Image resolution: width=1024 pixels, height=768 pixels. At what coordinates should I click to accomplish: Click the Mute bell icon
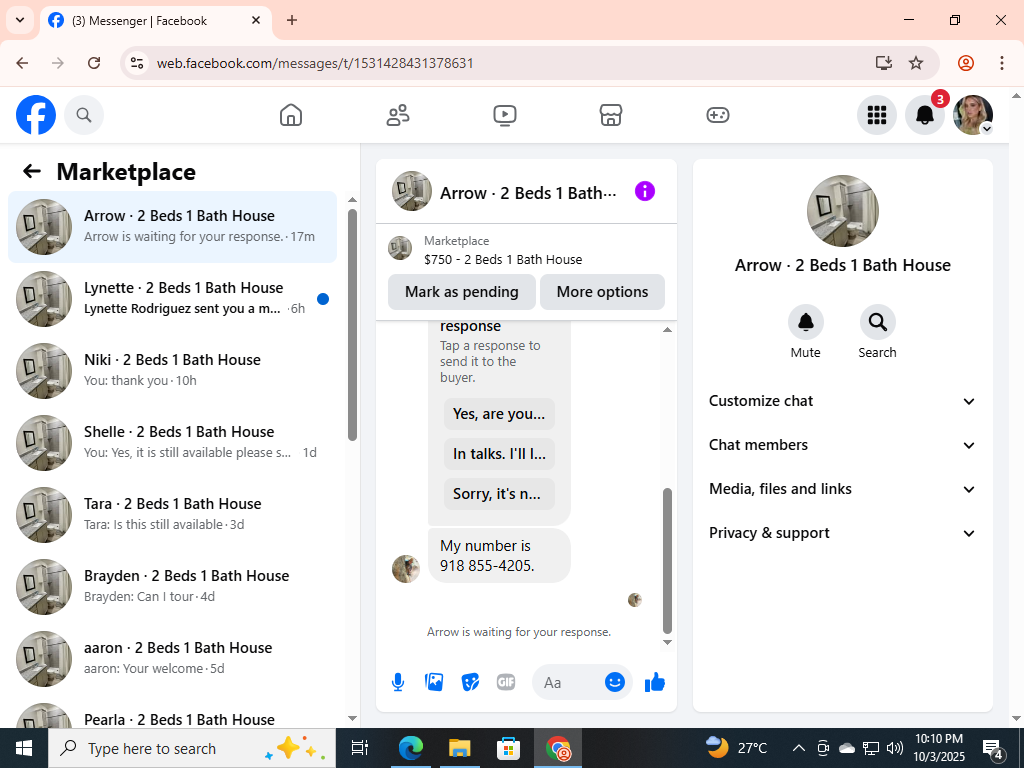[x=806, y=322]
